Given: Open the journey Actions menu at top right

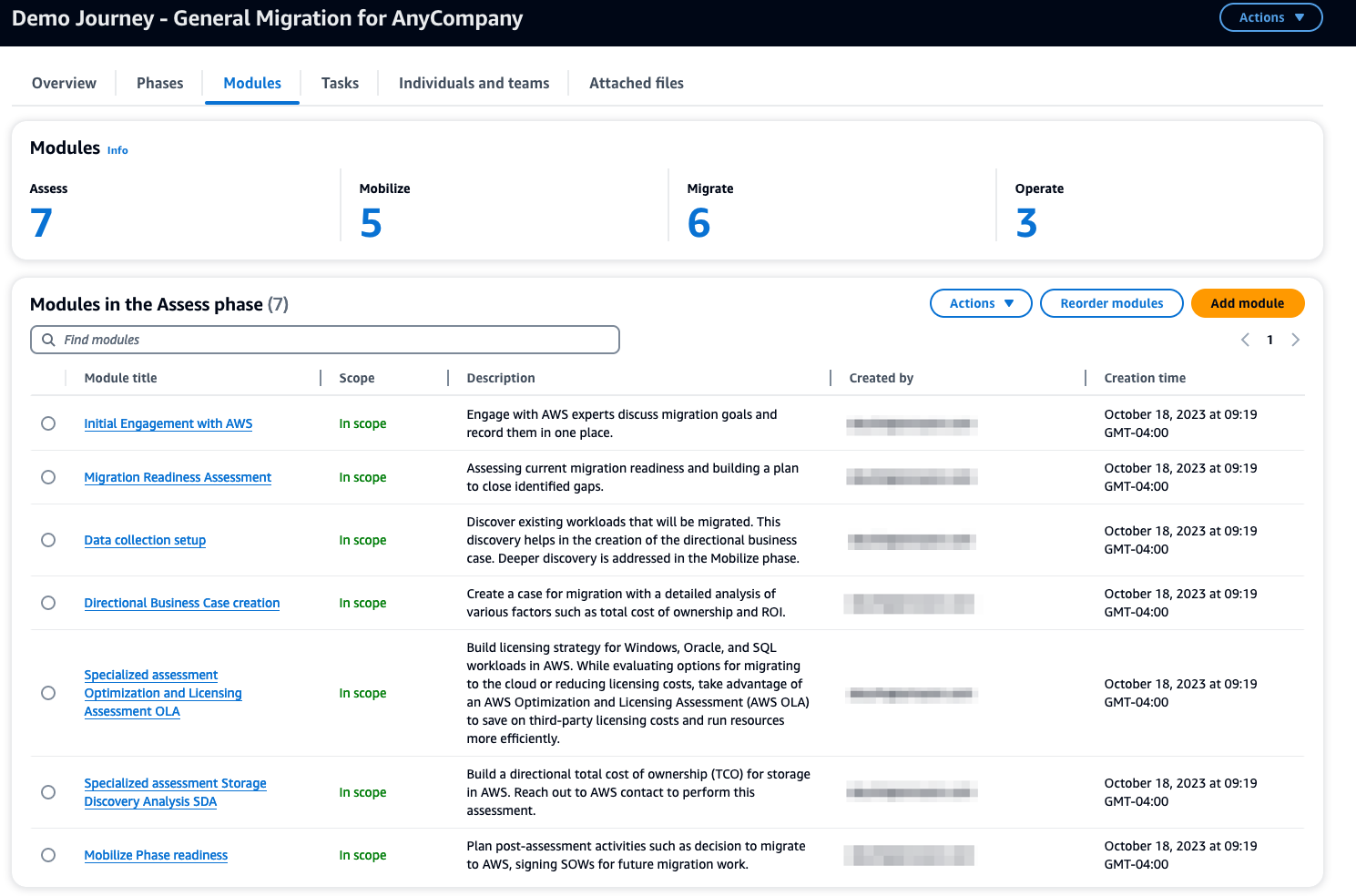Looking at the screenshot, I should pyautogui.click(x=1270, y=16).
